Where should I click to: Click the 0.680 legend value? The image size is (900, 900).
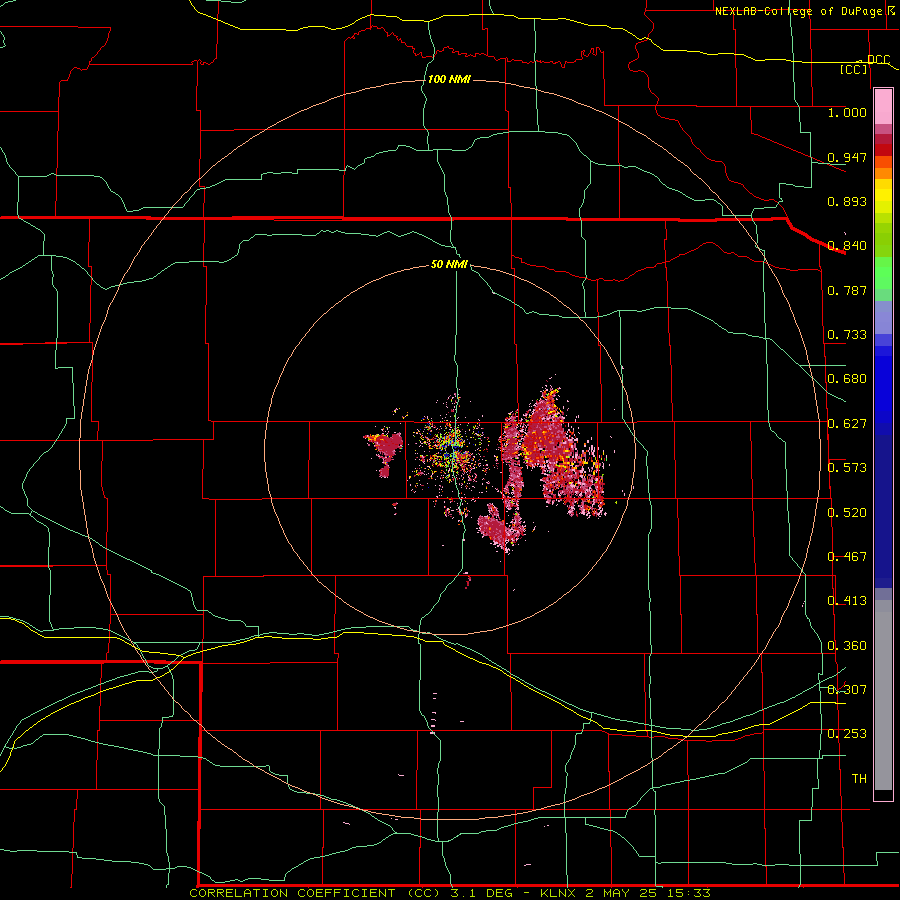pyautogui.click(x=847, y=379)
